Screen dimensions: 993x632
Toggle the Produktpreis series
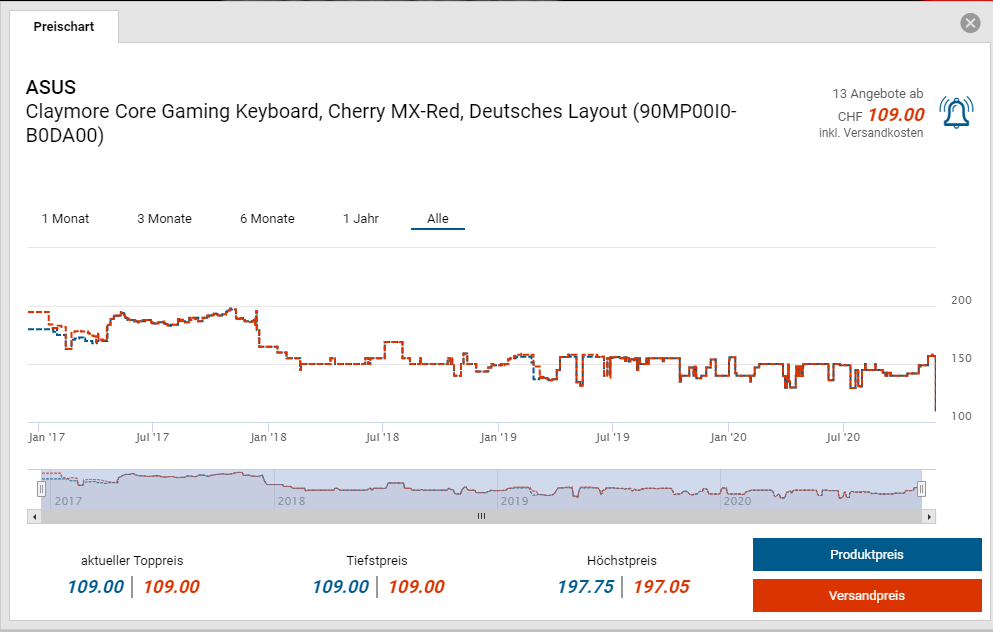pyautogui.click(x=867, y=555)
